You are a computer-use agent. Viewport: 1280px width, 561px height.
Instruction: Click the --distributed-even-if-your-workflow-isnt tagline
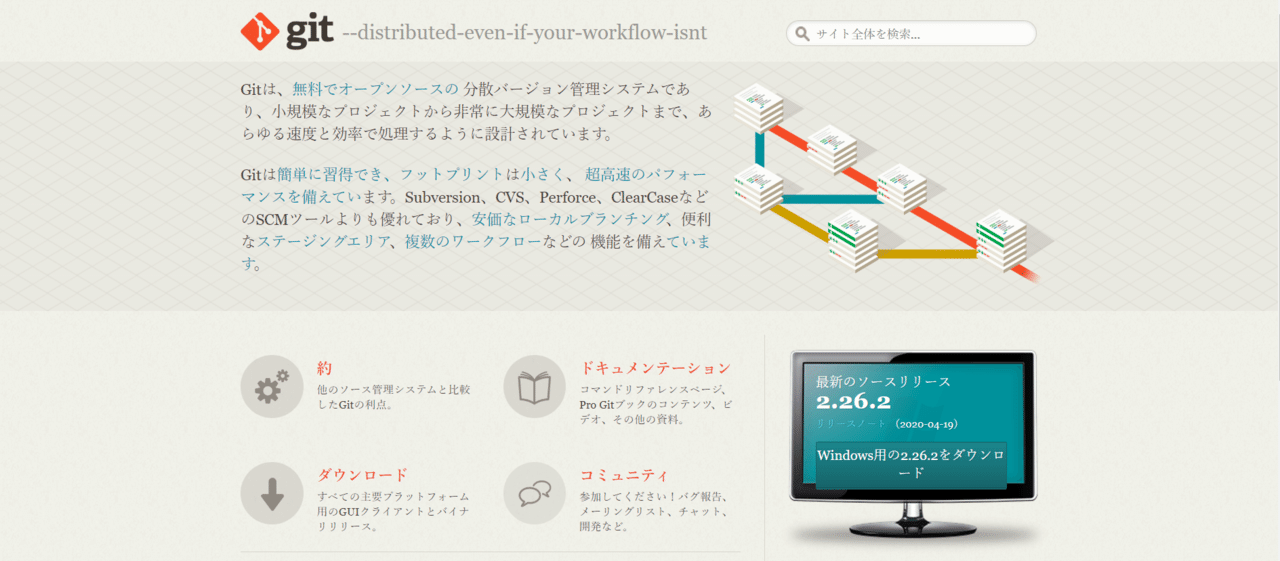(x=524, y=33)
